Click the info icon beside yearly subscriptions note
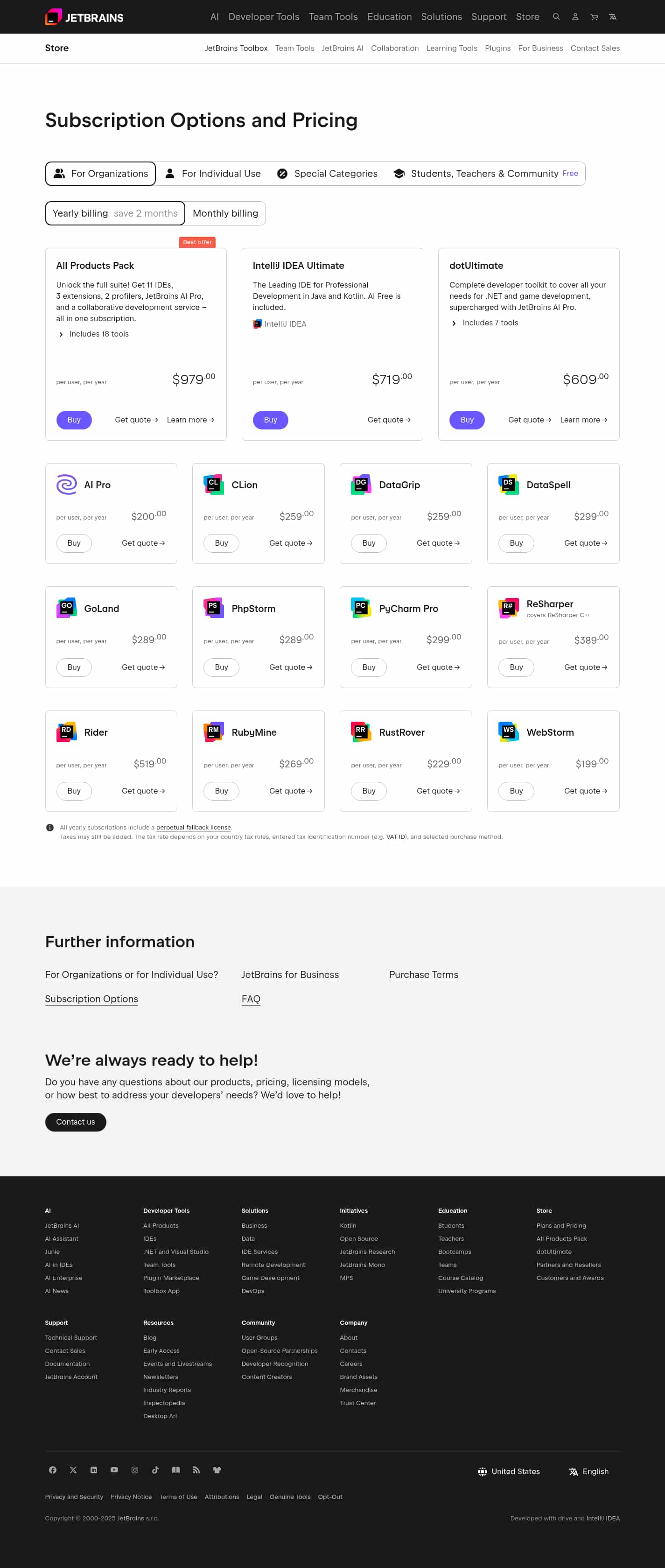 tap(50, 828)
